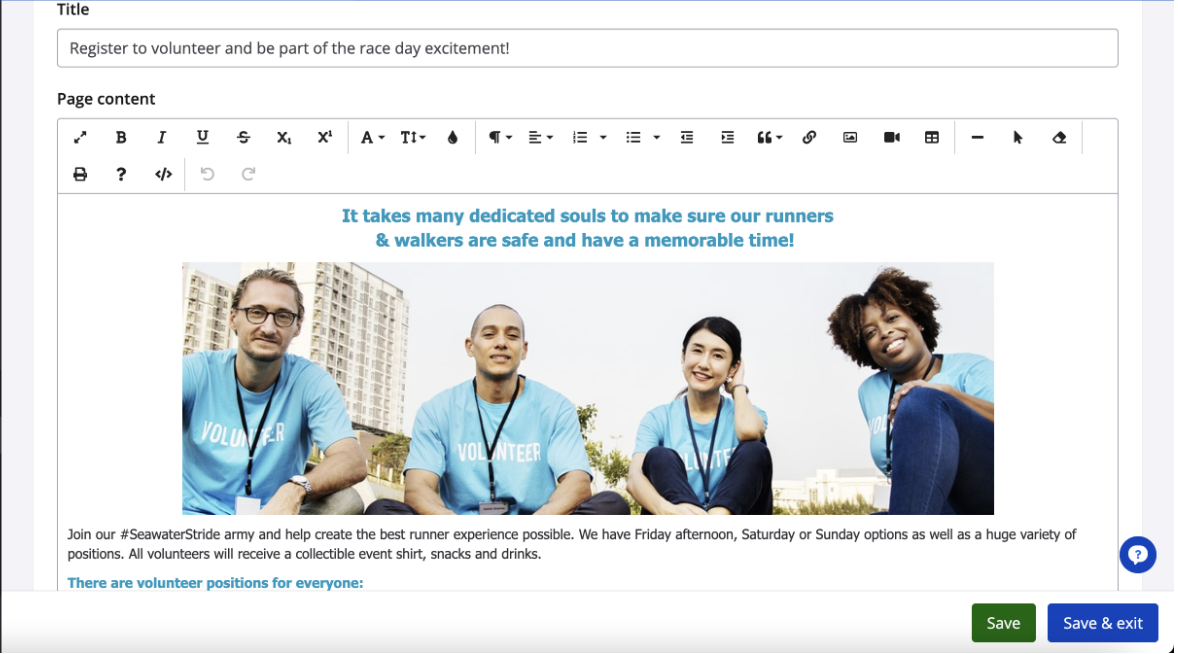The width and height of the screenshot is (1178, 654).
Task: Toggle italic text style
Action: 161,138
